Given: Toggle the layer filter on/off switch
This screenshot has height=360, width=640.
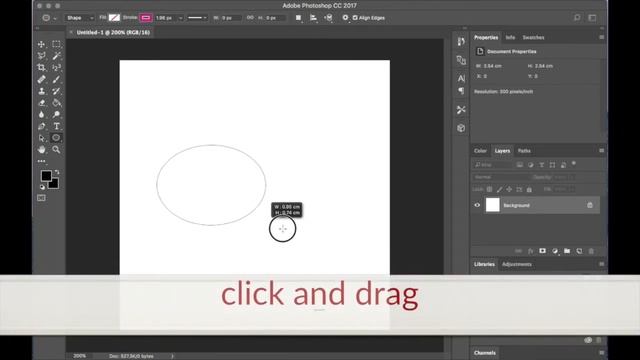Looking at the screenshot, I should pos(574,164).
